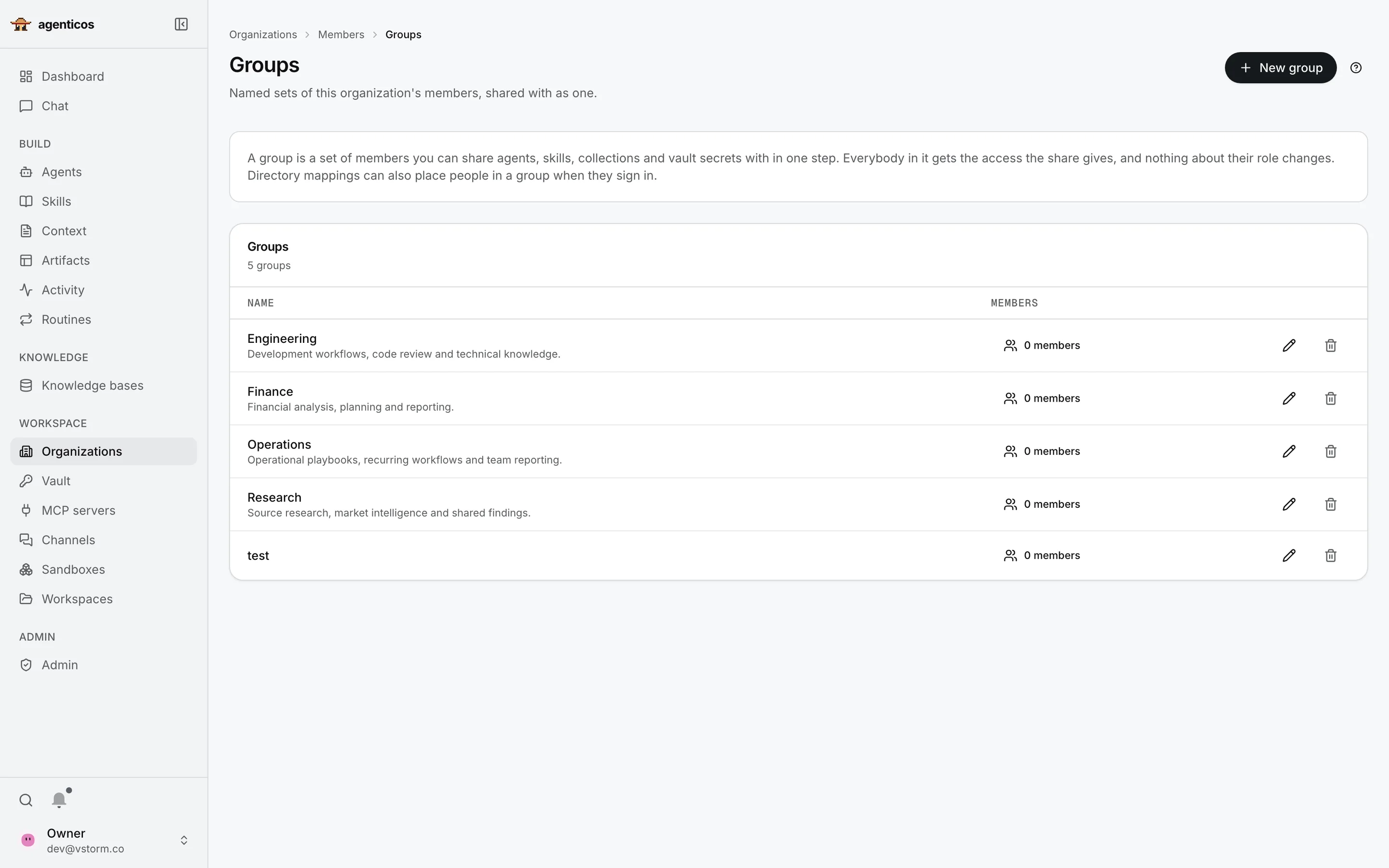Delete the Operations group trash icon
The height and width of the screenshot is (868, 1389).
1331,451
